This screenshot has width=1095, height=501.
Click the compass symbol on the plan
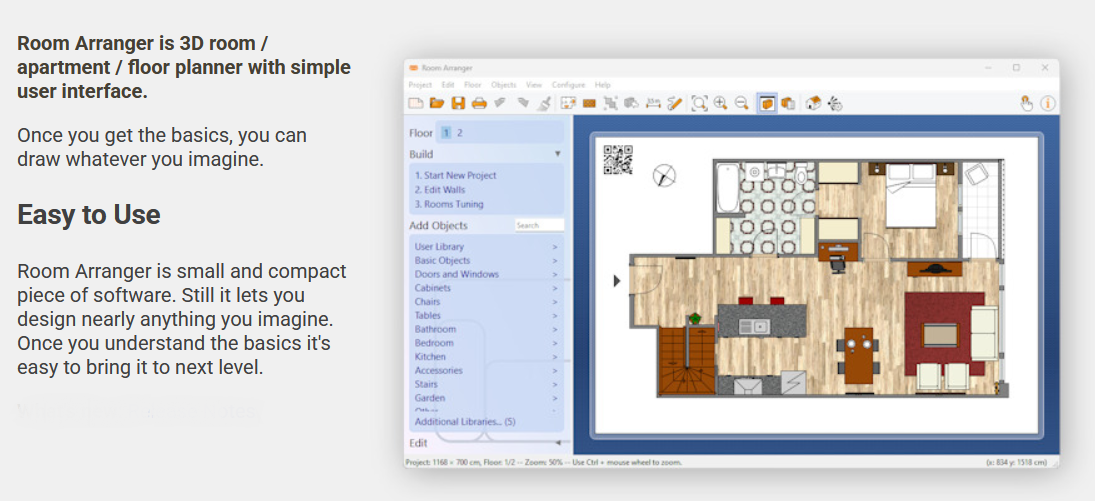[664, 175]
